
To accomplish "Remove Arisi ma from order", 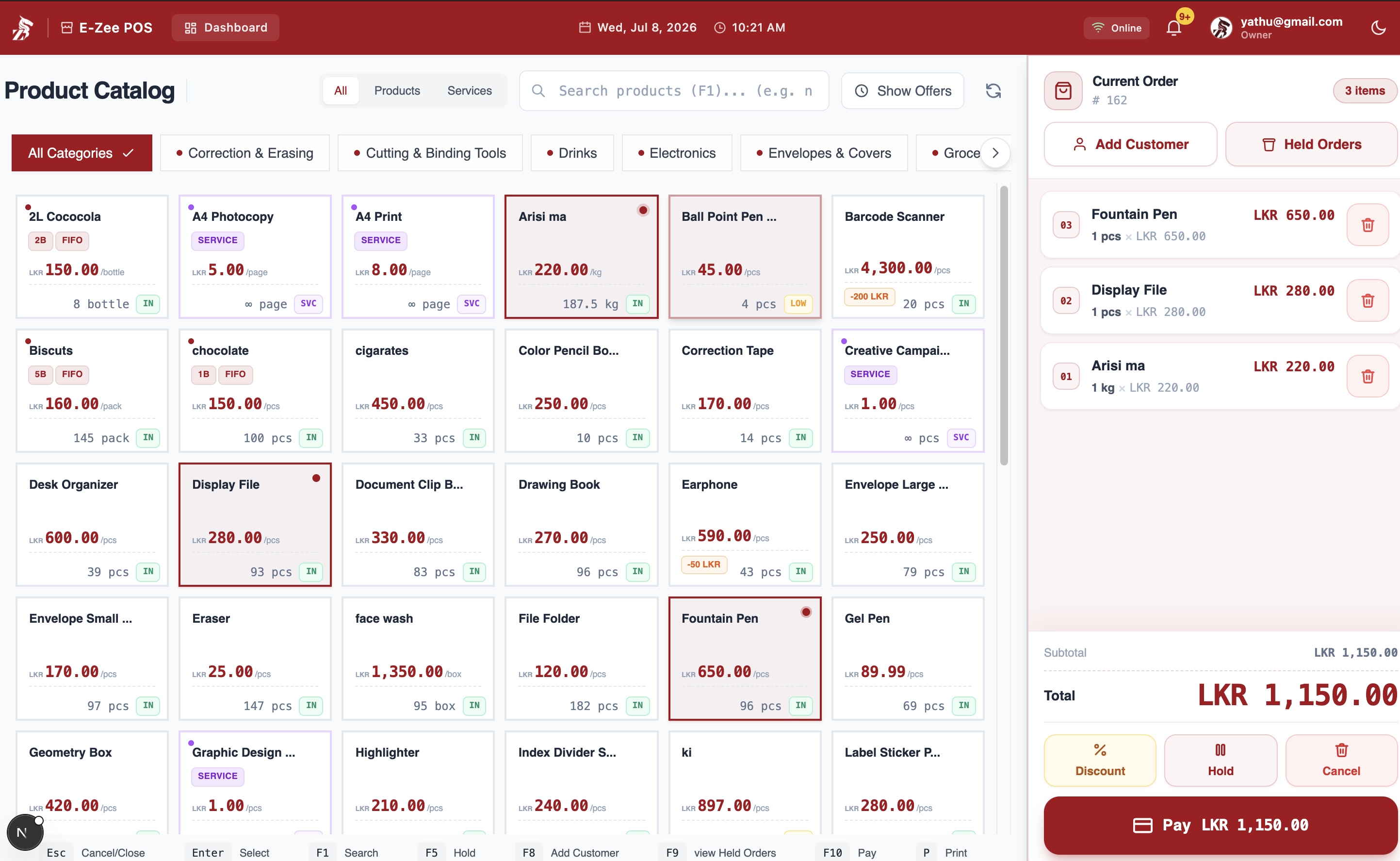I will click(1367, 377).
